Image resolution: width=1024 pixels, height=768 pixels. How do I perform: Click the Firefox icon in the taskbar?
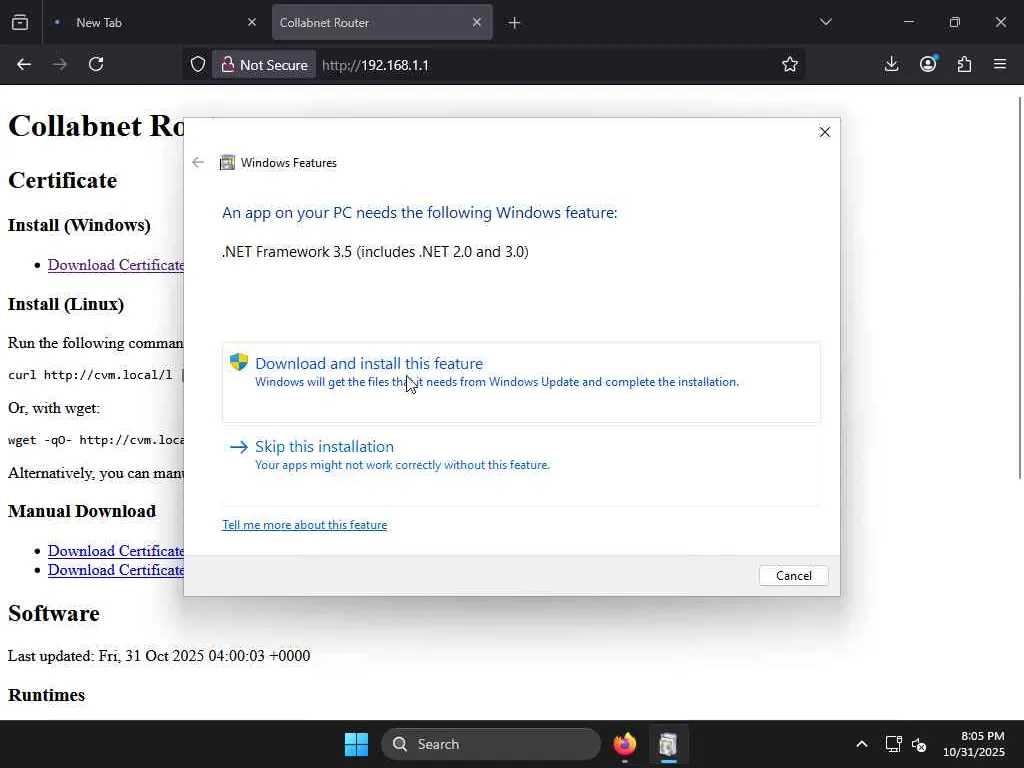(x=624, y=744)
